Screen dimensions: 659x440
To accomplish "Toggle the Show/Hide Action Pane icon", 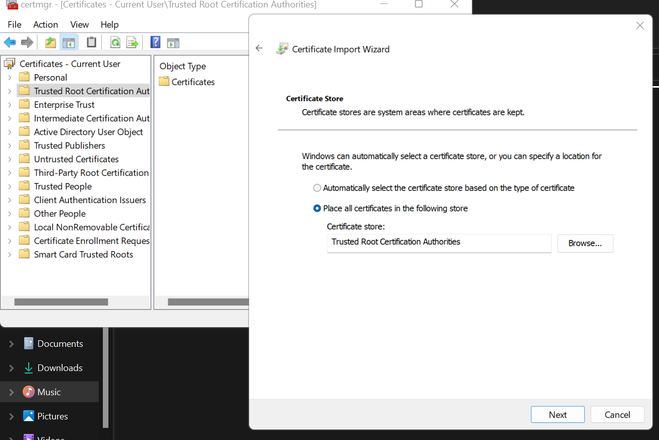I will (x=173, y=42).
